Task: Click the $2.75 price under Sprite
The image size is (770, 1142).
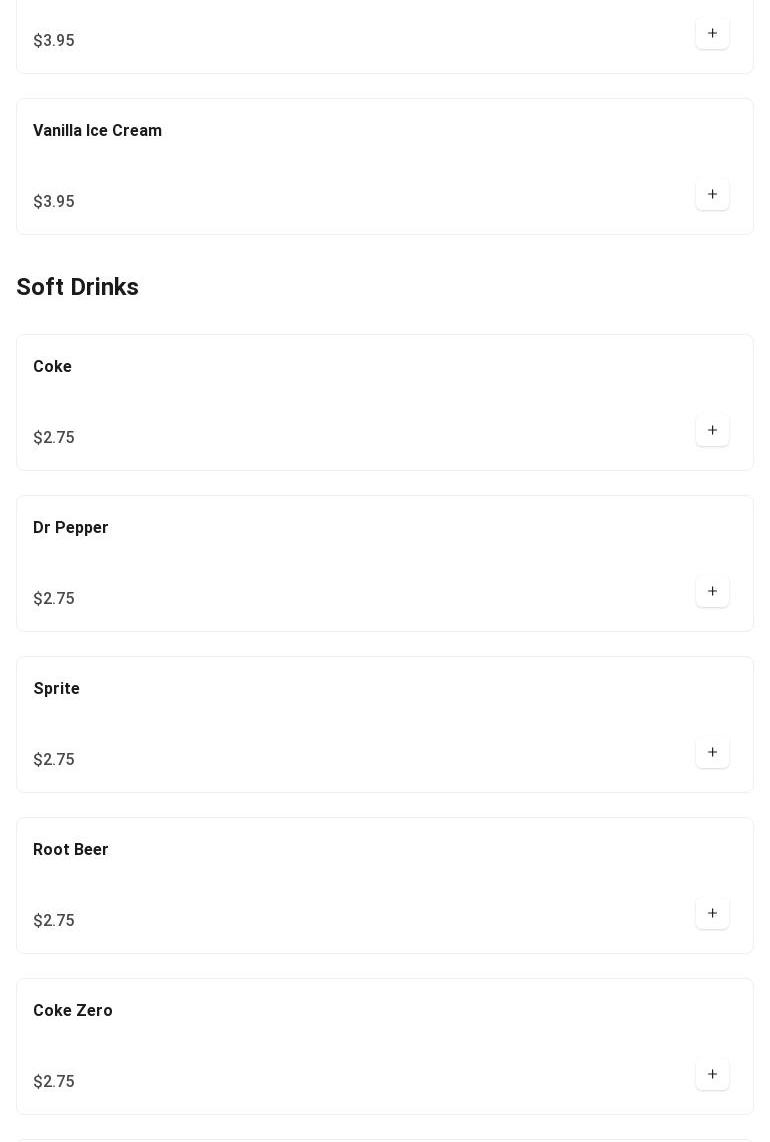Action: coord(54,760)
